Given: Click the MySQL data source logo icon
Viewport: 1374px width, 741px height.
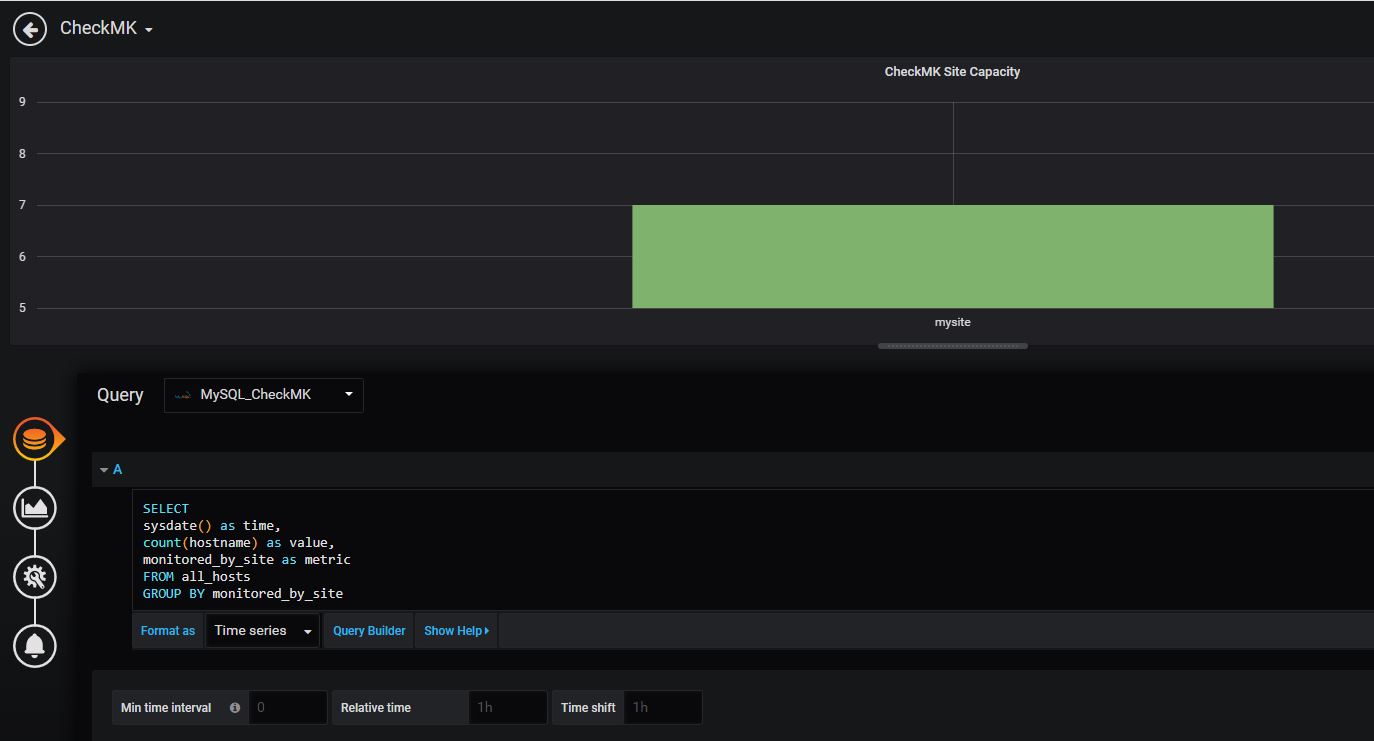Looking at the screenshot, I should [183, 395].
